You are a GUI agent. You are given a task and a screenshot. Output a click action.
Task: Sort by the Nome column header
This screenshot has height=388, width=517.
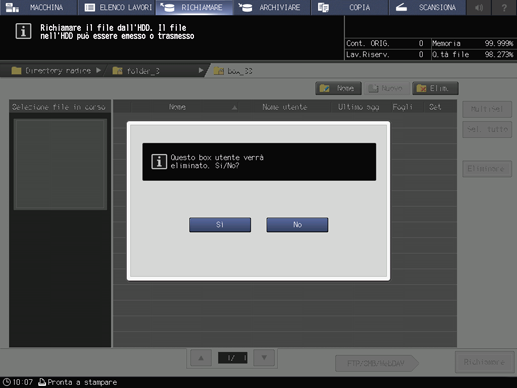(x=177, y=107)
